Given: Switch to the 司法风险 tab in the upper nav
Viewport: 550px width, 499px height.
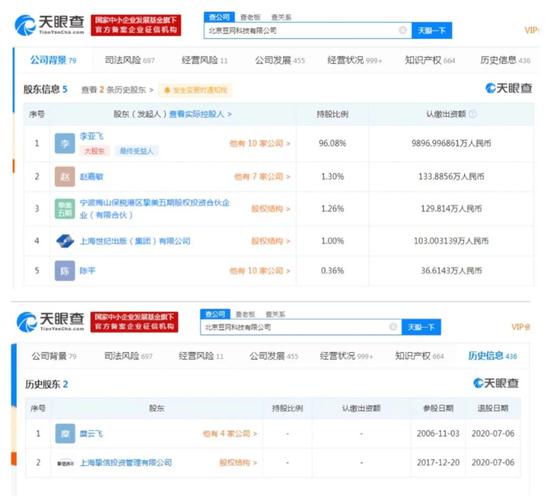Looking at the screenshot, I should pos(129,60).
